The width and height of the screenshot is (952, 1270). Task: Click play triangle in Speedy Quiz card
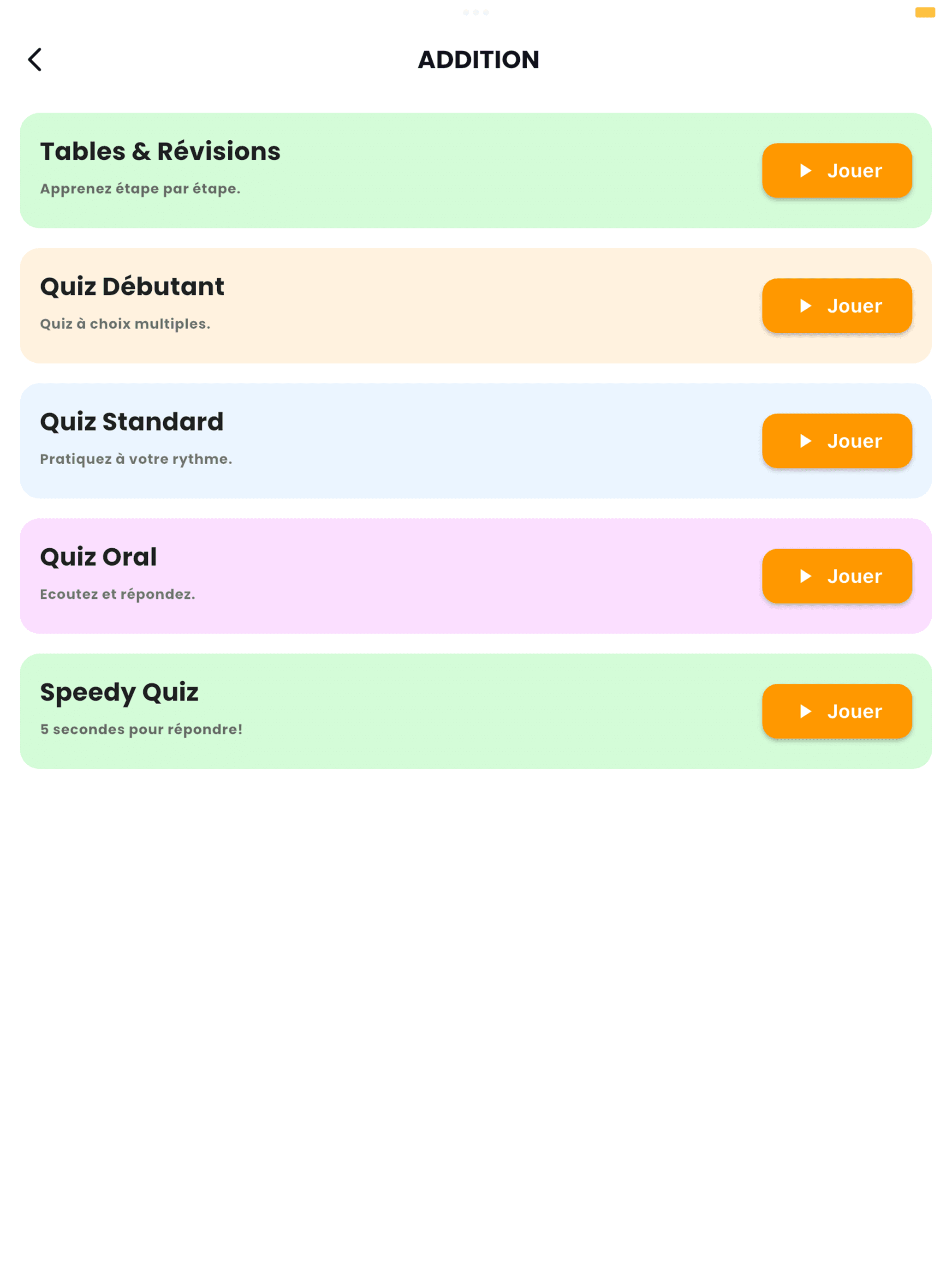[805, 711]
